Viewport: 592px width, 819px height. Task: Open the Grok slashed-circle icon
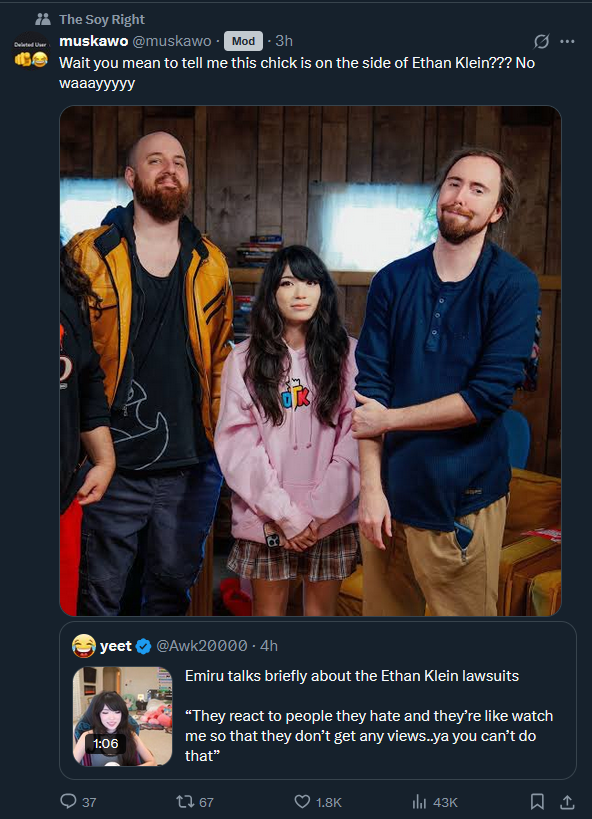(541, 41)
